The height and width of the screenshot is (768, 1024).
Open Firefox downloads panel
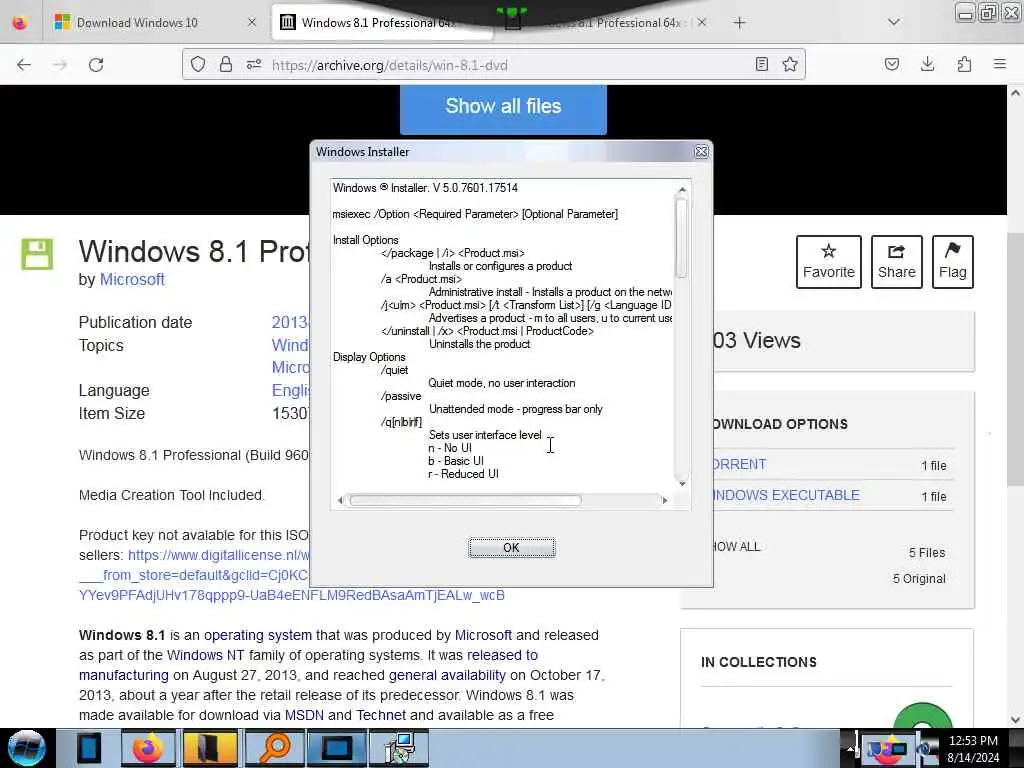tap(927, 64)
